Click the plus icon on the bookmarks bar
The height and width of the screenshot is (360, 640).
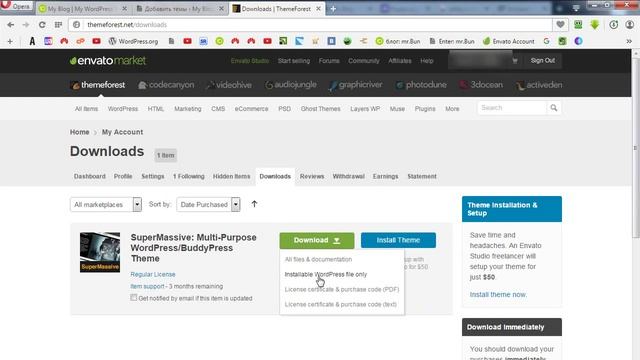[10, 41]
